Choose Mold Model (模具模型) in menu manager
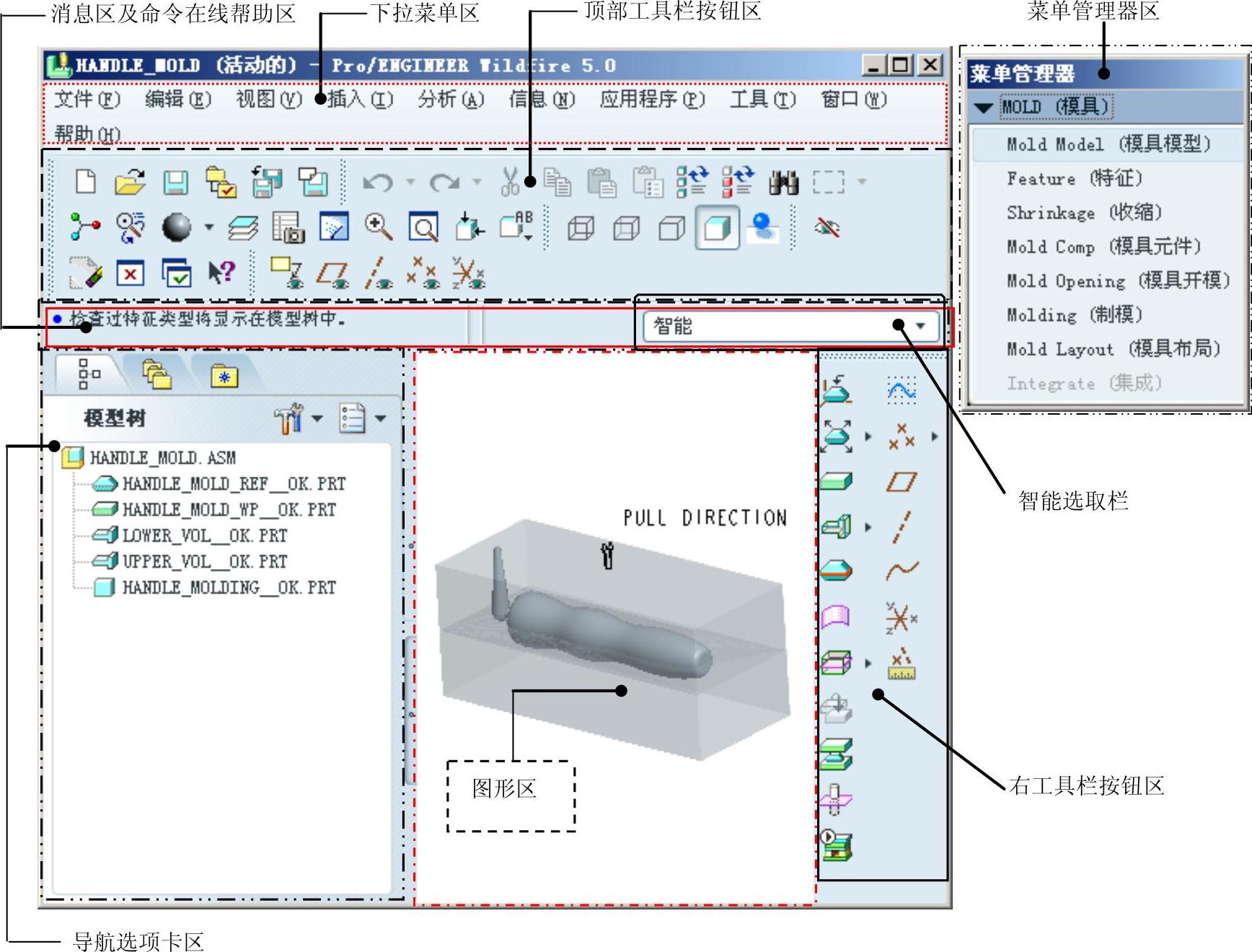This screenshot has height=952, width=1252. click(1108, 144)
